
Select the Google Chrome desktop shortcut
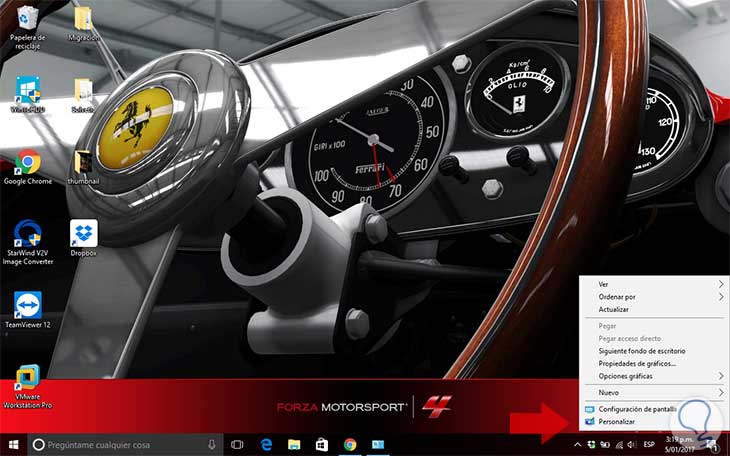(x=27, y=167)
